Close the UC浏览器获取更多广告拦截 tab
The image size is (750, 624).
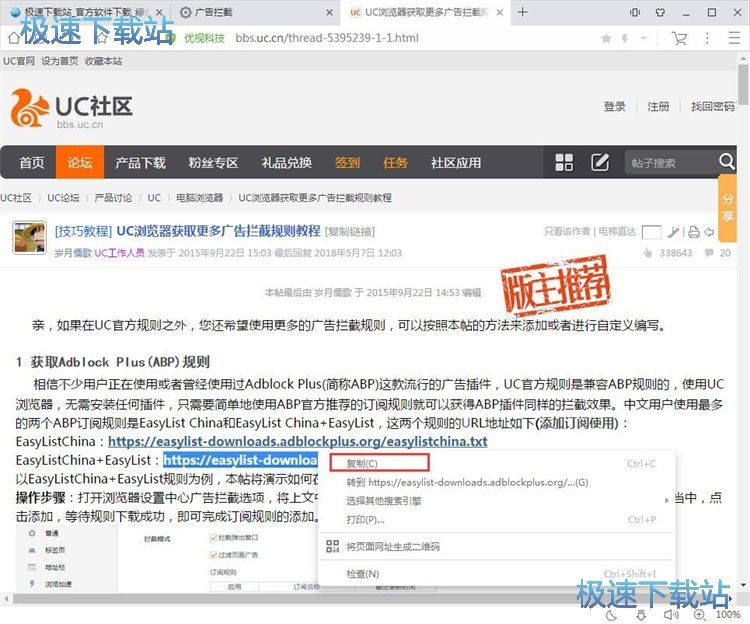500,13
